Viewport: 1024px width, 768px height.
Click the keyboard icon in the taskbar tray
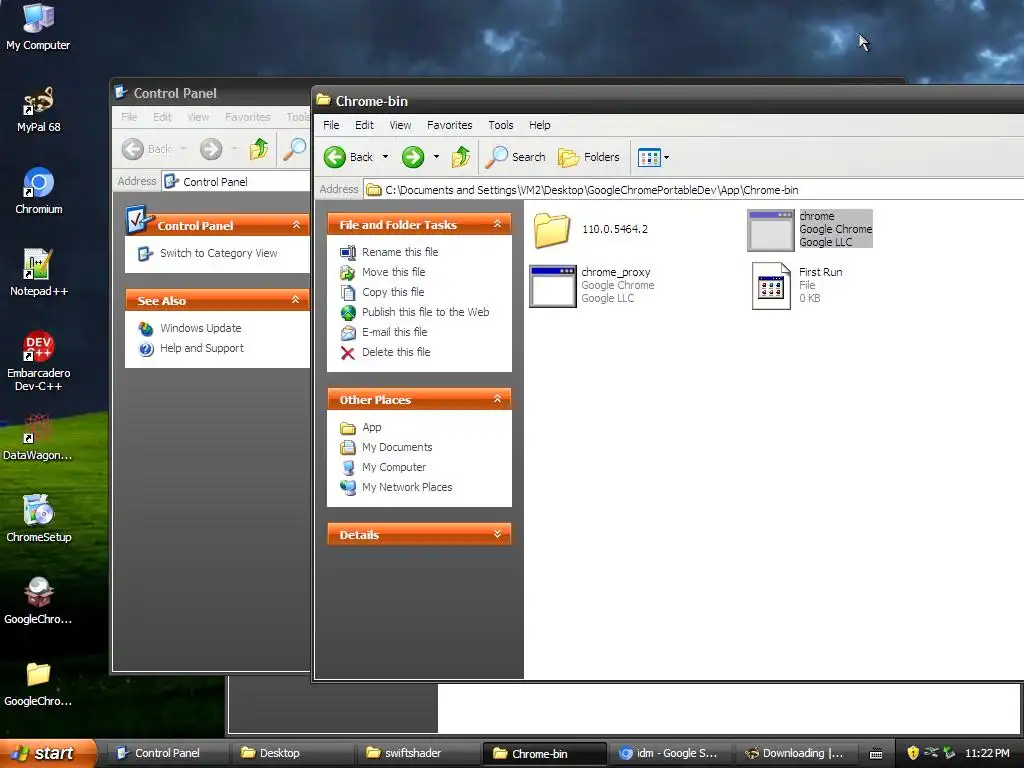876,754
